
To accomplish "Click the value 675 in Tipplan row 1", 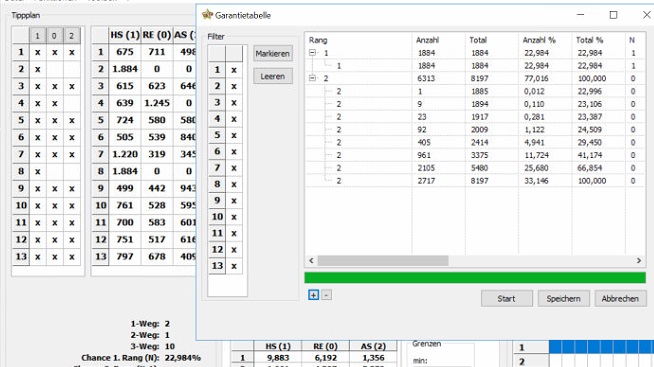I will tap(125, 52).
